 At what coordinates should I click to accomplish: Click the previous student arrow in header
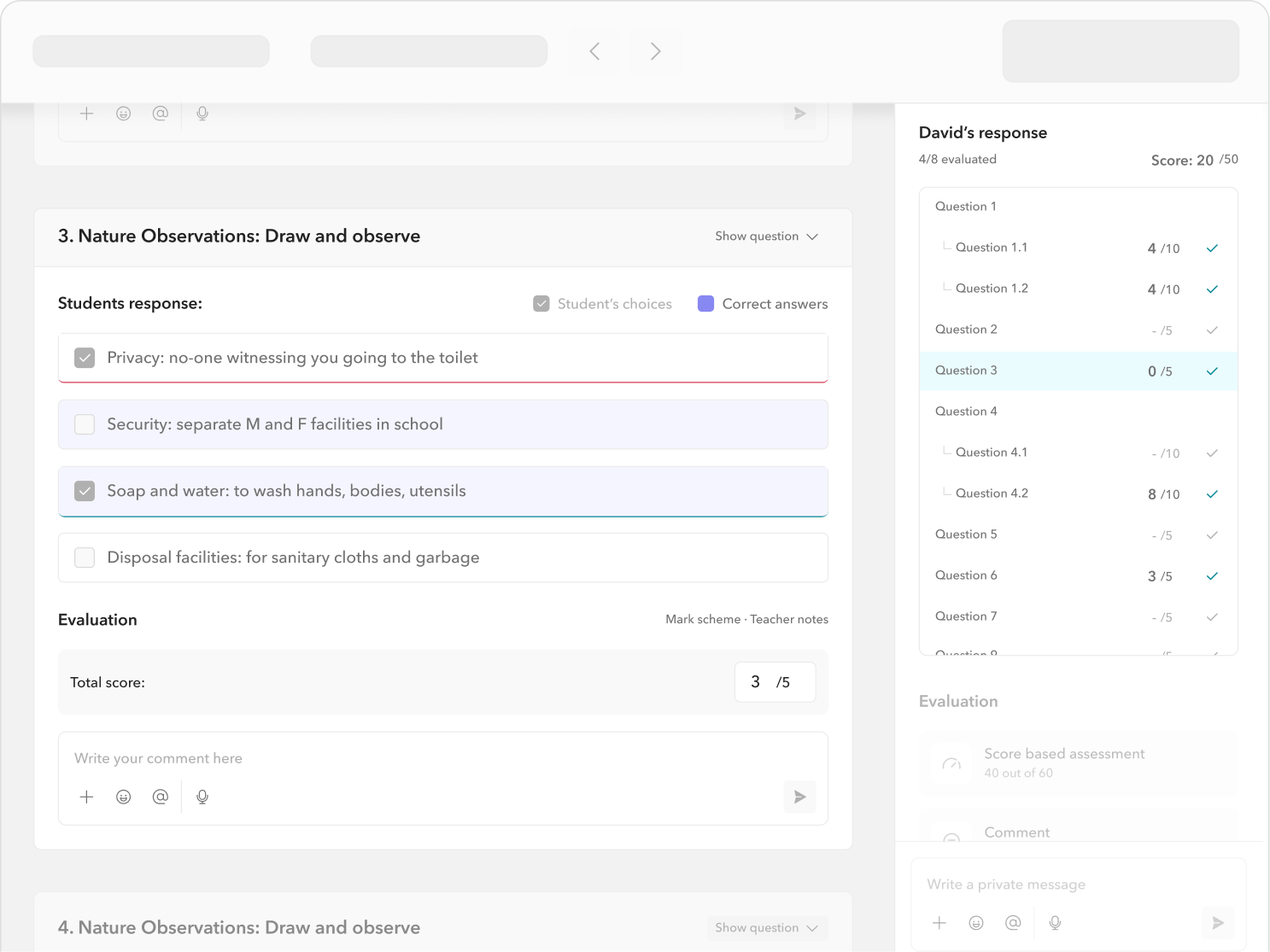point(594,51)
